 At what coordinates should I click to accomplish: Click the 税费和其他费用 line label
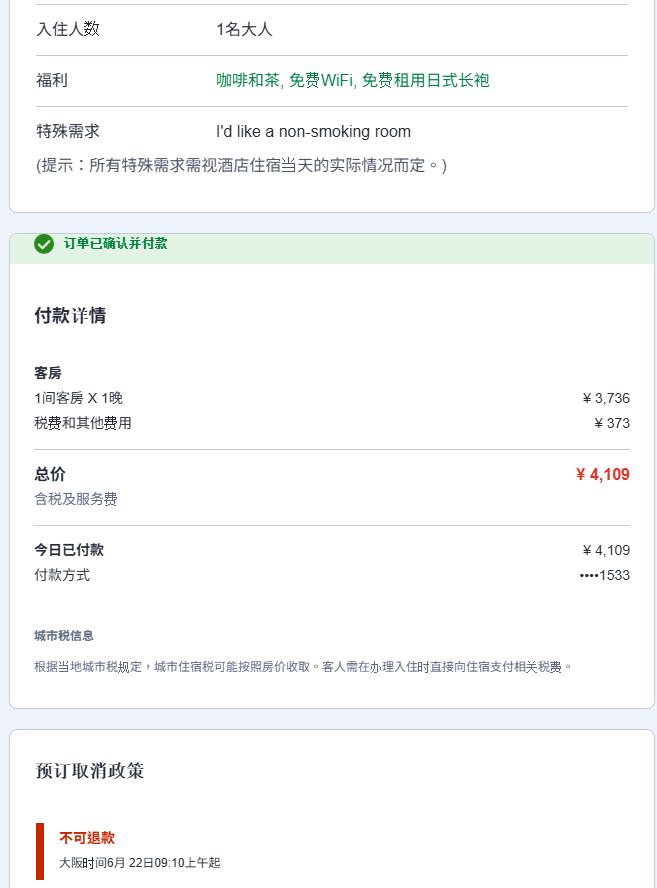tap(83, 423)
